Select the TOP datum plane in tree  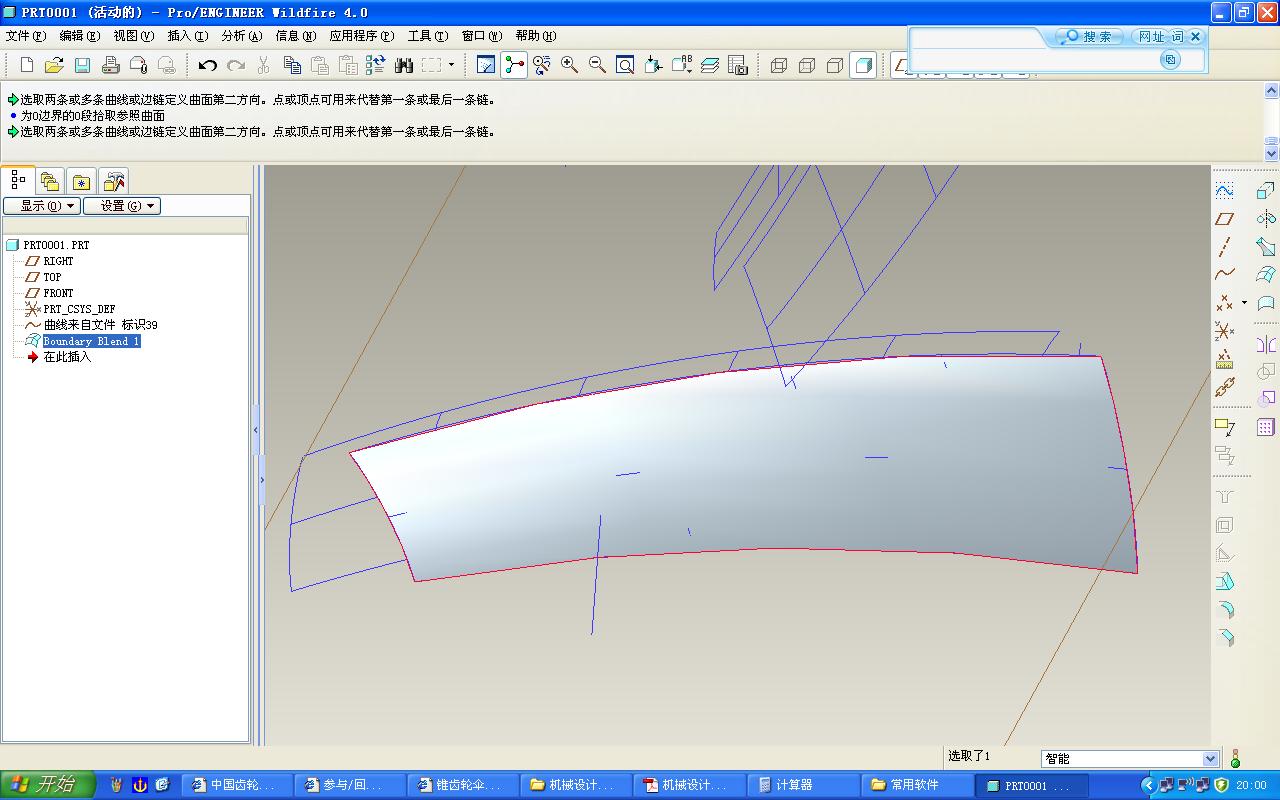click(52, 277)
